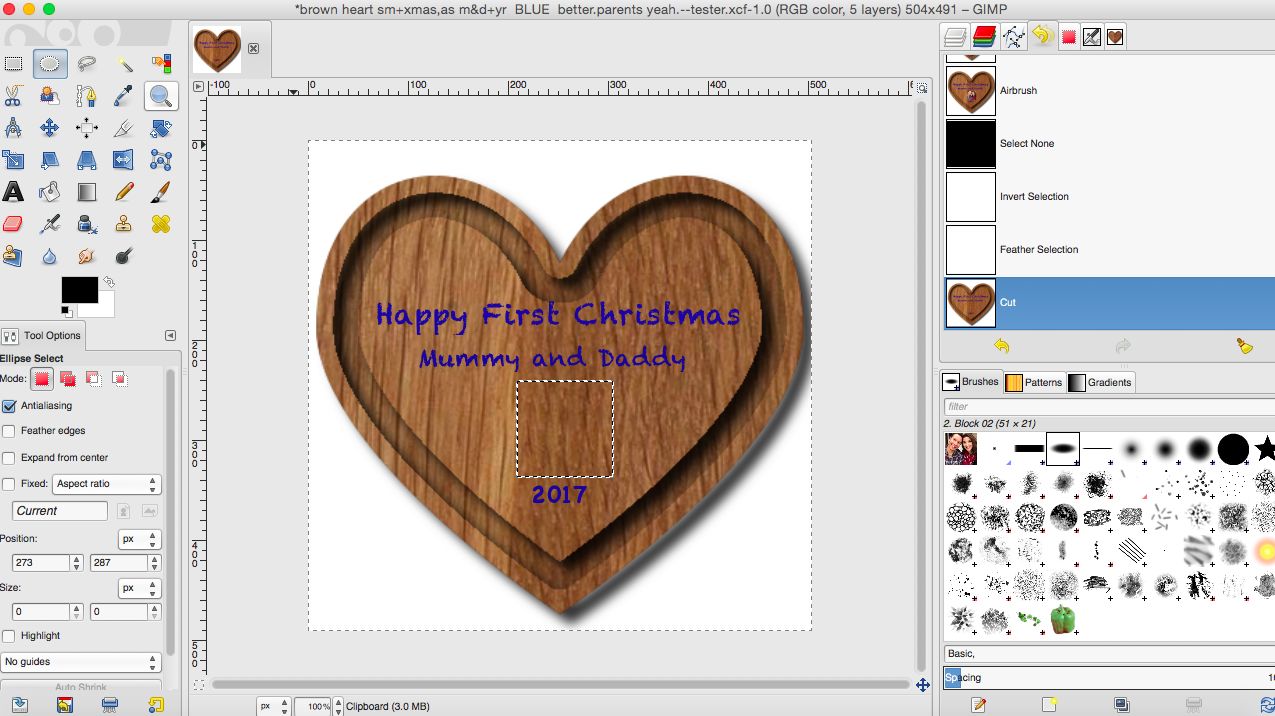This screenshot has height=716, width=1275.
Task: Open the Gradients tab
Action: pos(1100,382)
